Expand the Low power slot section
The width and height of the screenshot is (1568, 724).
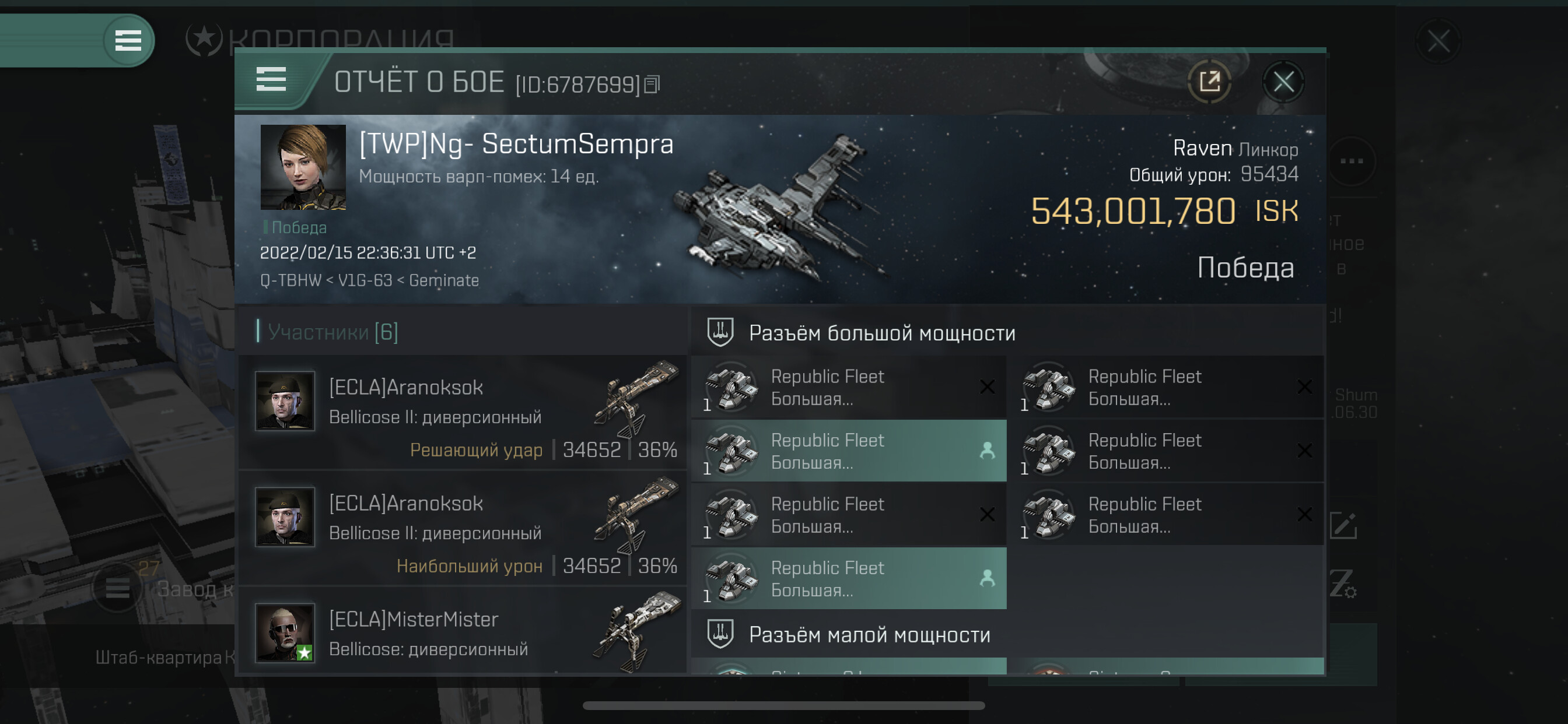[869, 635]
